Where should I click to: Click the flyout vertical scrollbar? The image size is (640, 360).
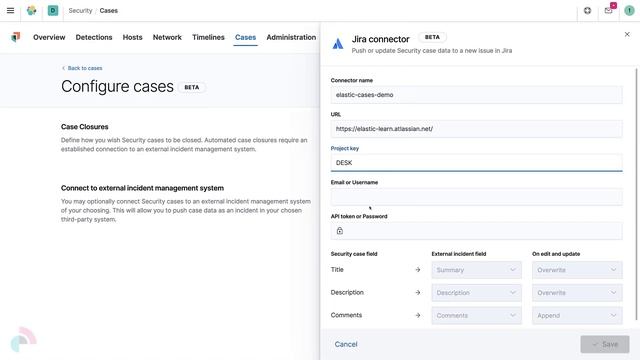click(x=636, y=194)
